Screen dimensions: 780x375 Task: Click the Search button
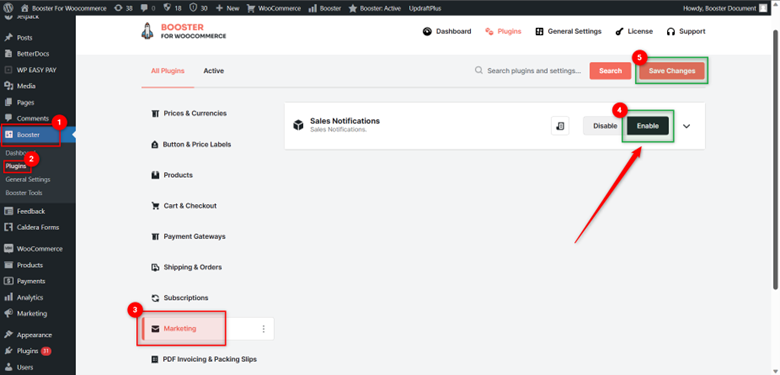[610, 71]
